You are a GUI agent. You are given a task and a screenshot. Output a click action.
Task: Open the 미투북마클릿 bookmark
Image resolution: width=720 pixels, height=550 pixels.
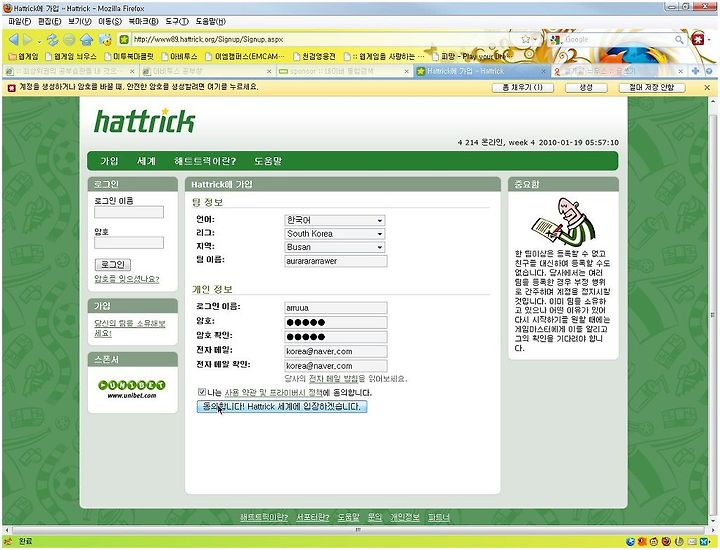[x=129, y=56]
